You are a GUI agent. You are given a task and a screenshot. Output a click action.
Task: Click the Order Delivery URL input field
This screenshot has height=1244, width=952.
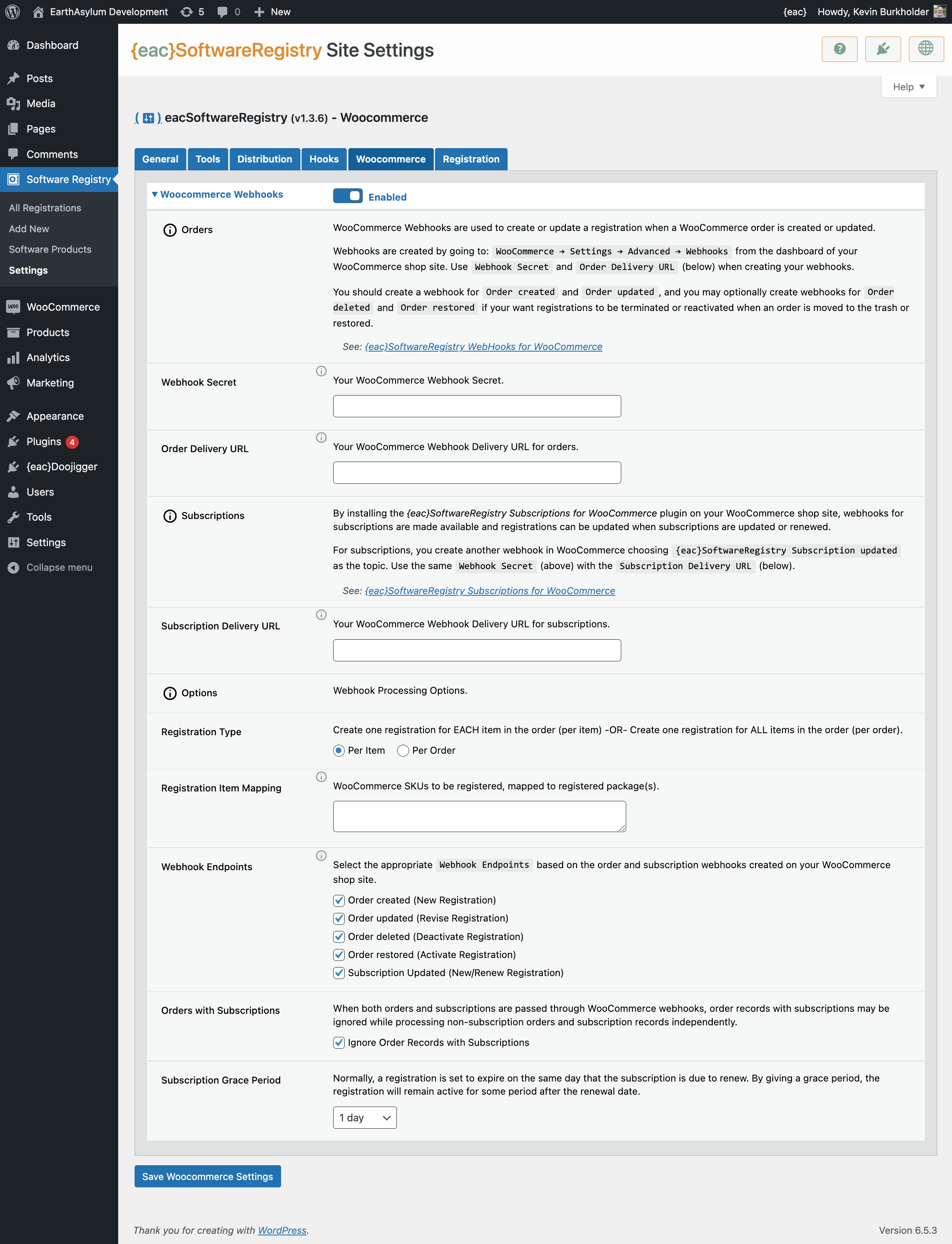tap(477, 470)
